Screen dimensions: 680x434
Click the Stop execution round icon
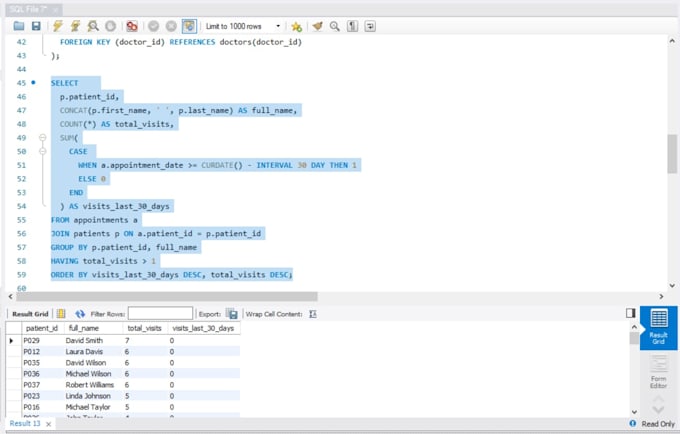[x=111, y=26]
